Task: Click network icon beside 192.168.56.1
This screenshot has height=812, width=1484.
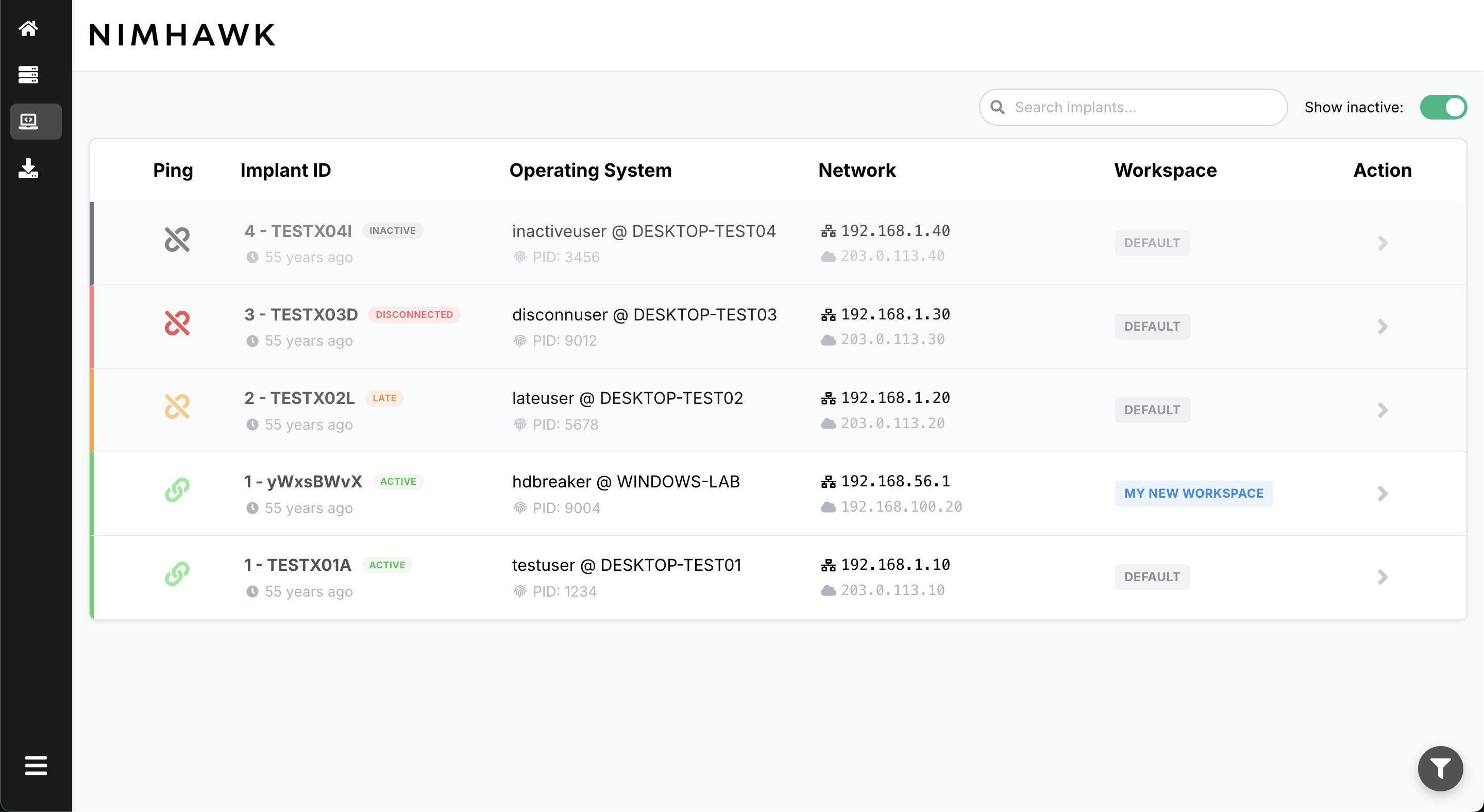Action: [829, 481]
